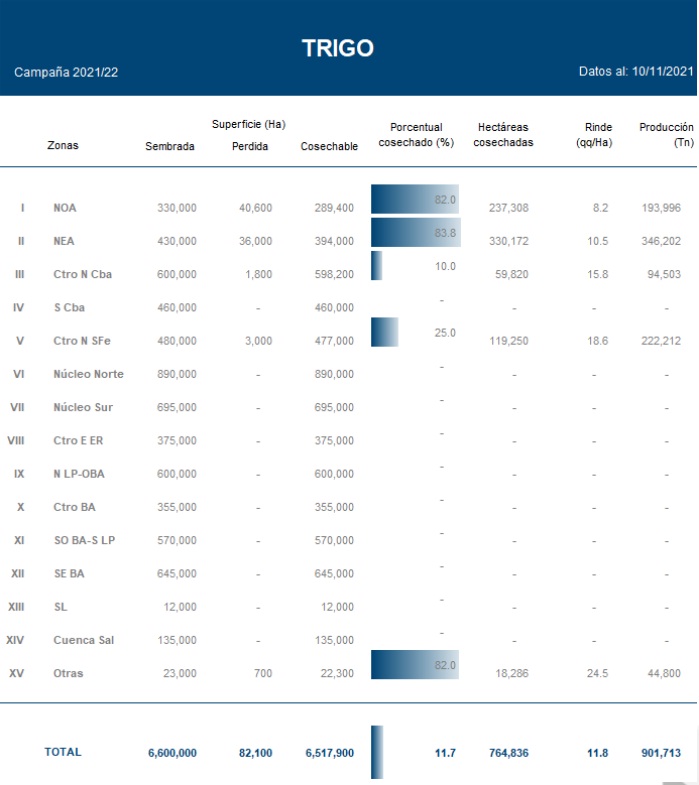699x785 pixels.
Task: Click the Cuenca Sal zone name
Action: (83, 640)
